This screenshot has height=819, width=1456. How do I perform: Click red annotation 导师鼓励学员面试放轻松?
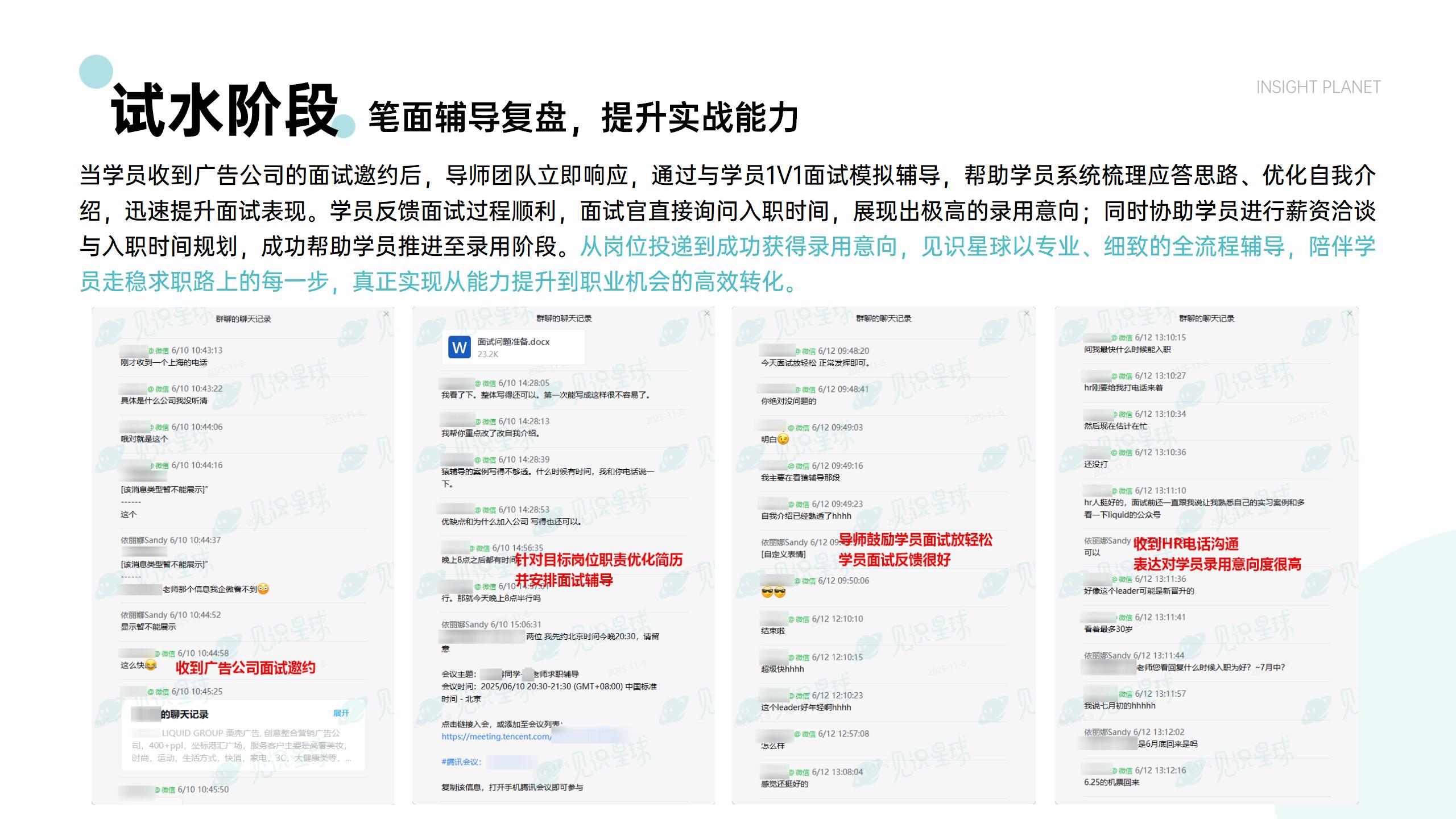coord(915,540)
